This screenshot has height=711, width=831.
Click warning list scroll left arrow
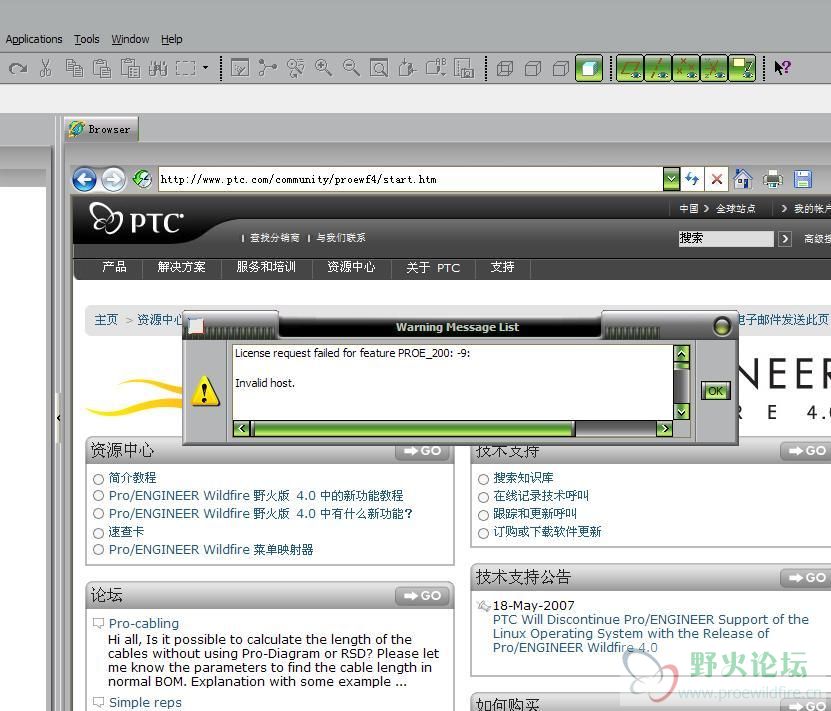coord(242,428)
